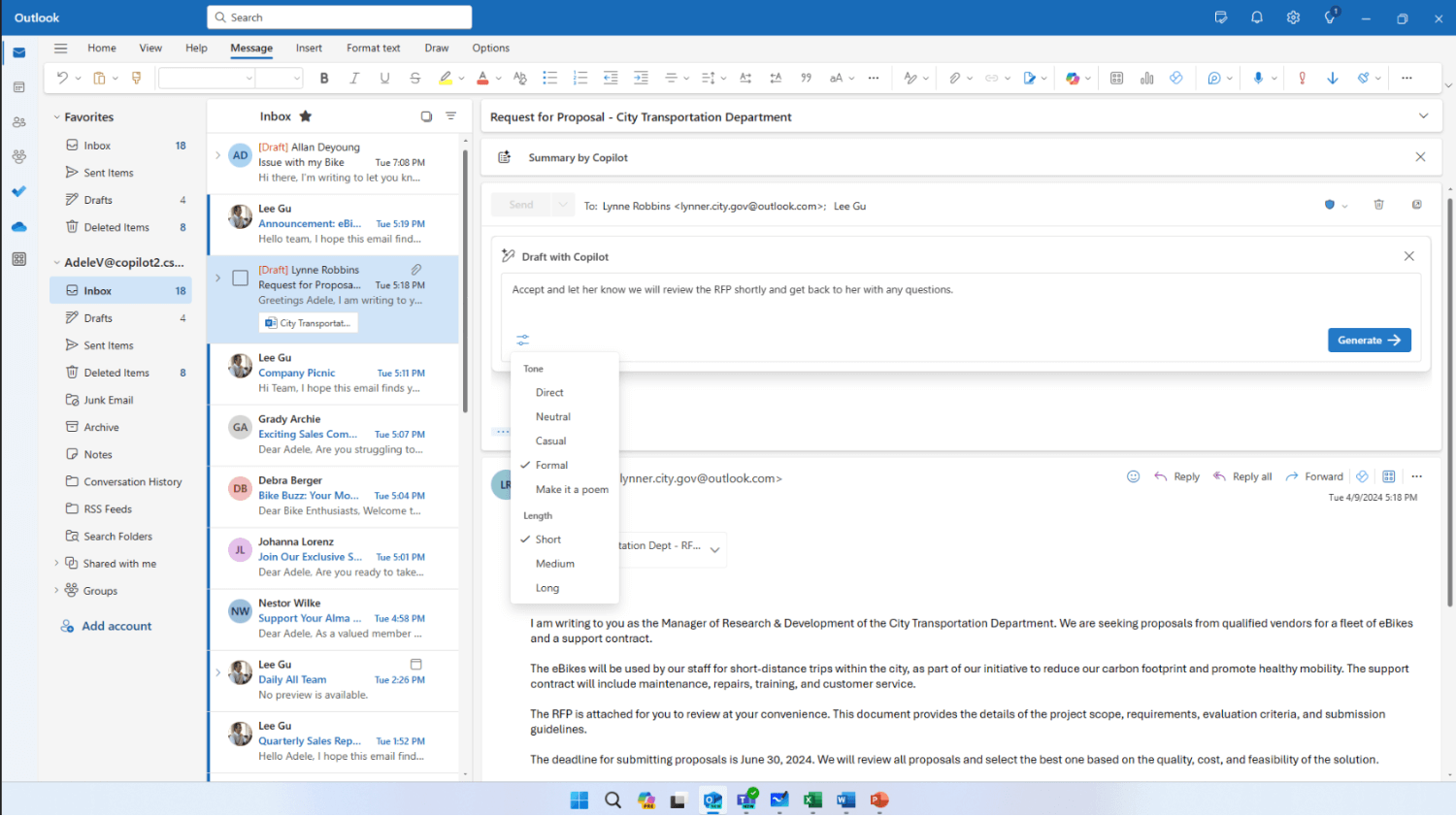Open the Draw tab in the ribbon

coord(436,48)
